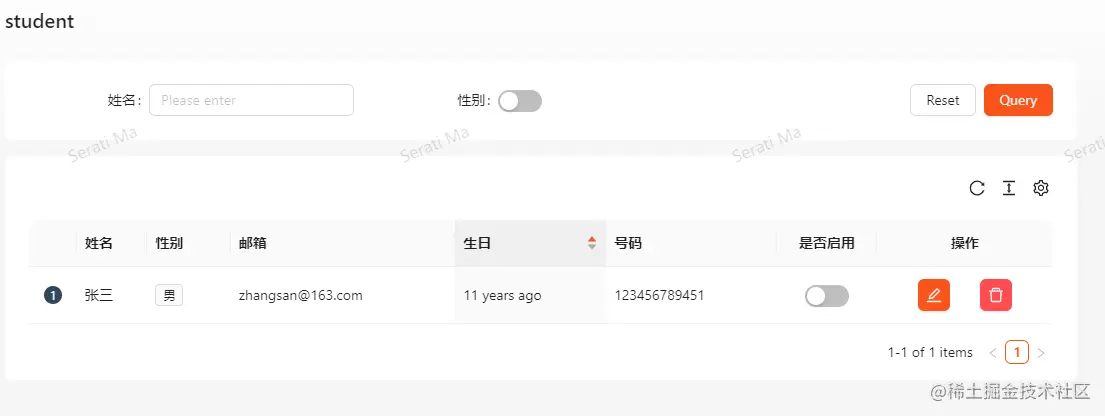Click the 姓名 column header
The width and height of the screenshot is (1105, 416).
99,243
